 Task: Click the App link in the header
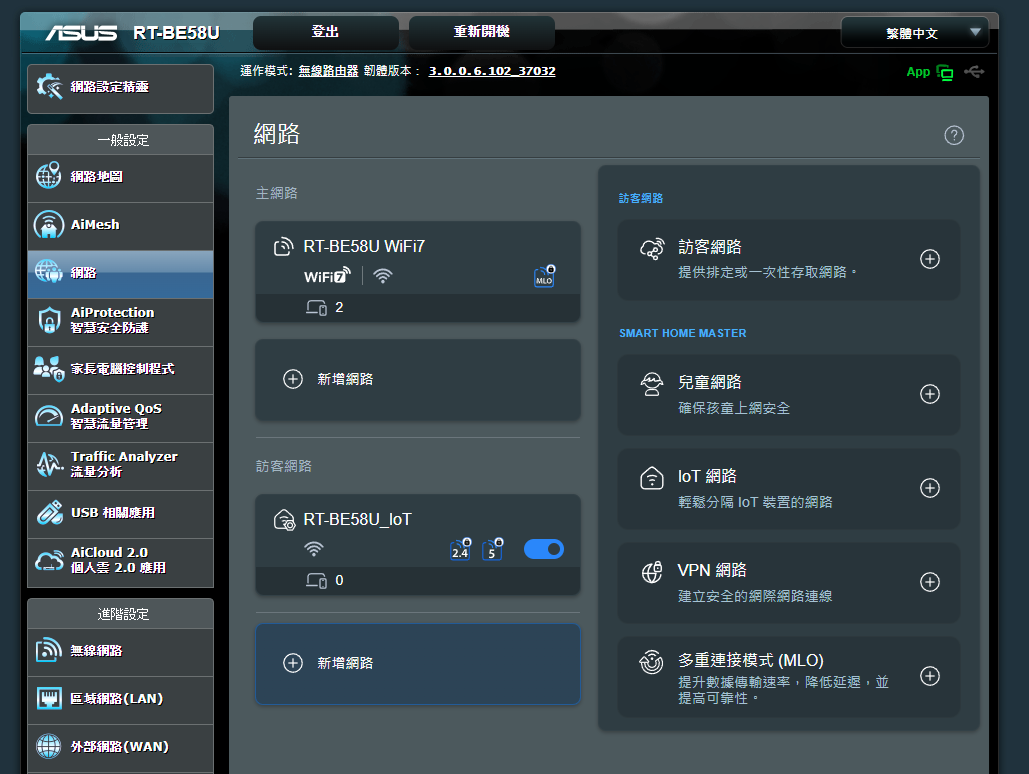[x=918, y=72]
